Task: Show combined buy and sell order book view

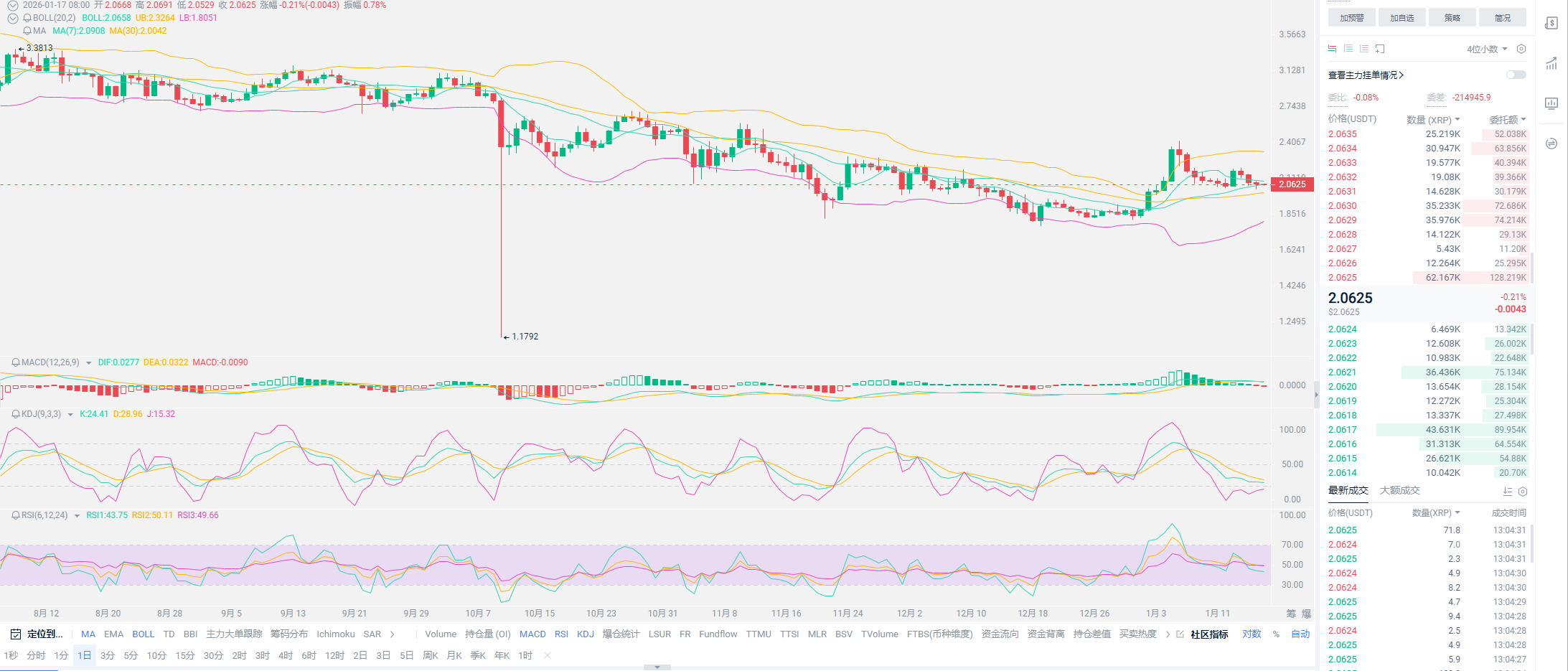Action: (x=1332, y=49)
